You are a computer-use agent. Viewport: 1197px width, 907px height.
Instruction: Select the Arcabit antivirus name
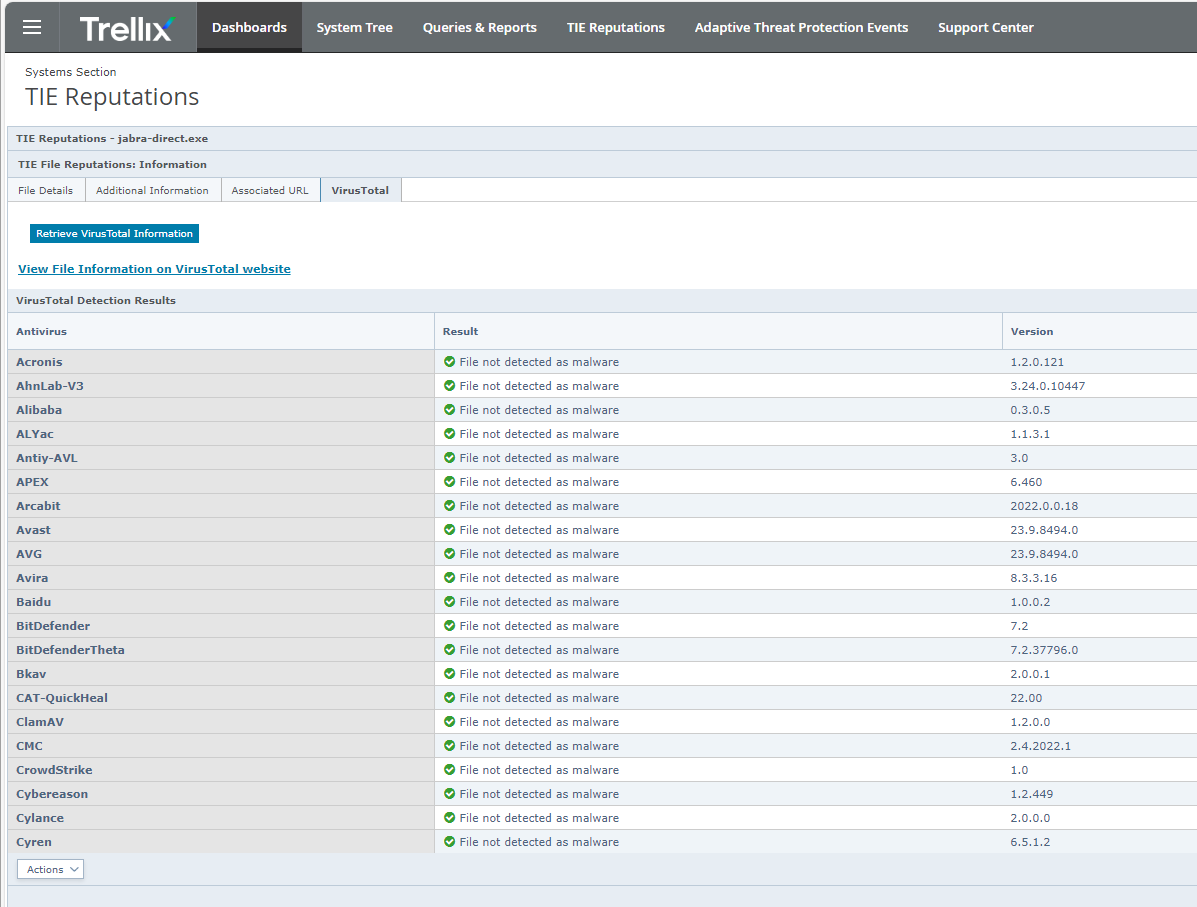(x=38, y=505)
